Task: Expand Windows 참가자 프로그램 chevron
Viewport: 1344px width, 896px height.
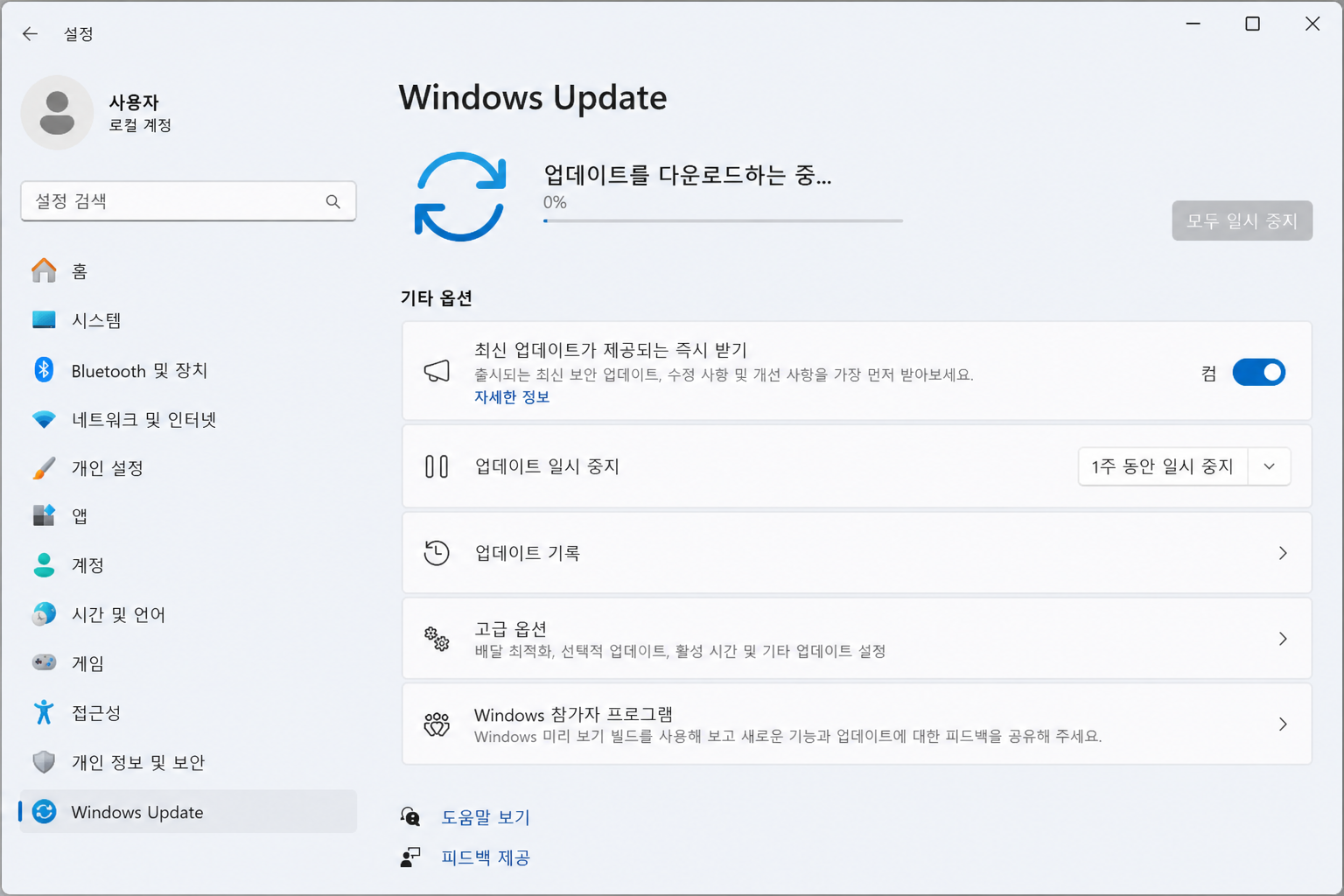Action: 1283,724
